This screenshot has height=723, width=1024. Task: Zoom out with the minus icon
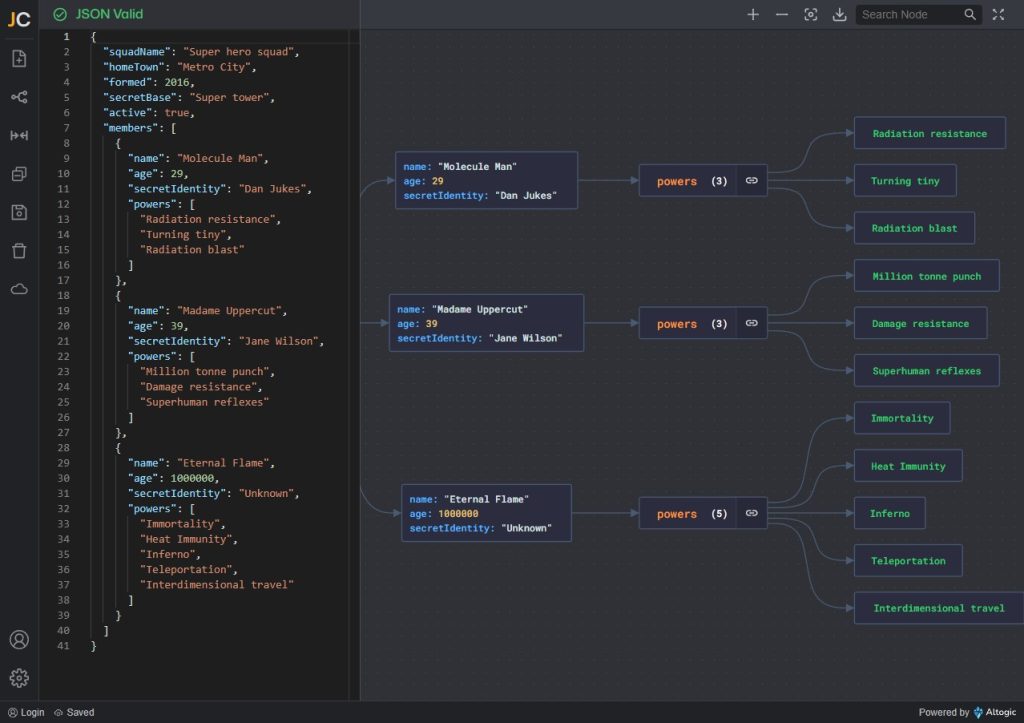[x=782, y=14]
